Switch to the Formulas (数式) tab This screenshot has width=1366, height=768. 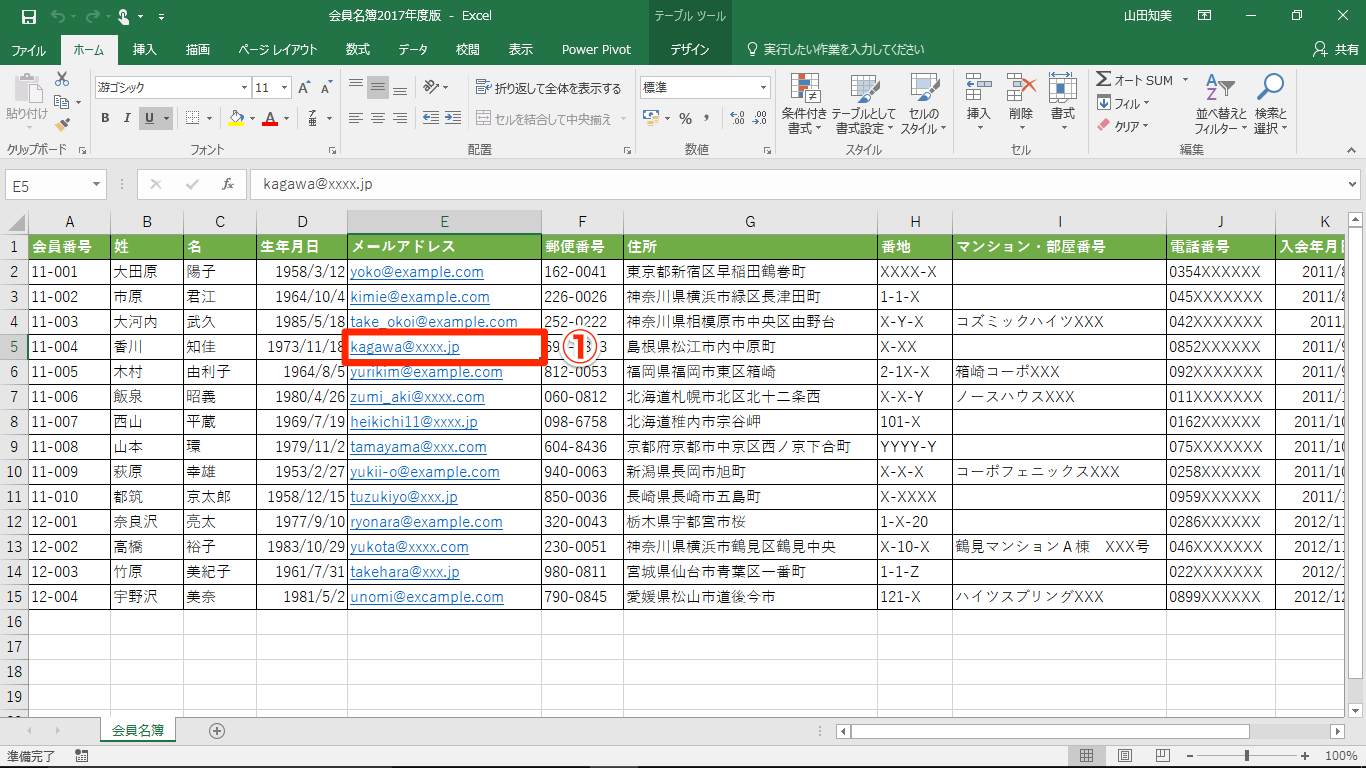click(x=358, y=49)
